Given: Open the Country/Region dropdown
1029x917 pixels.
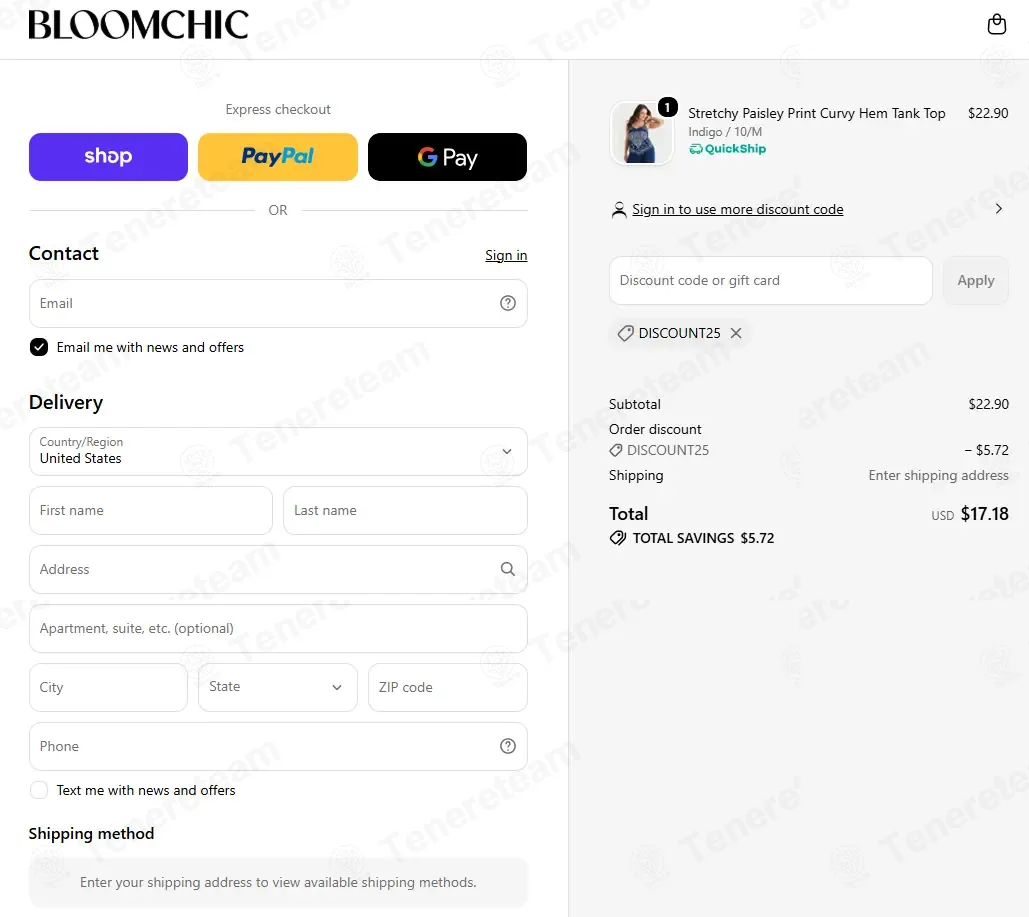Looking at the screenshot, I should [278, 452].
